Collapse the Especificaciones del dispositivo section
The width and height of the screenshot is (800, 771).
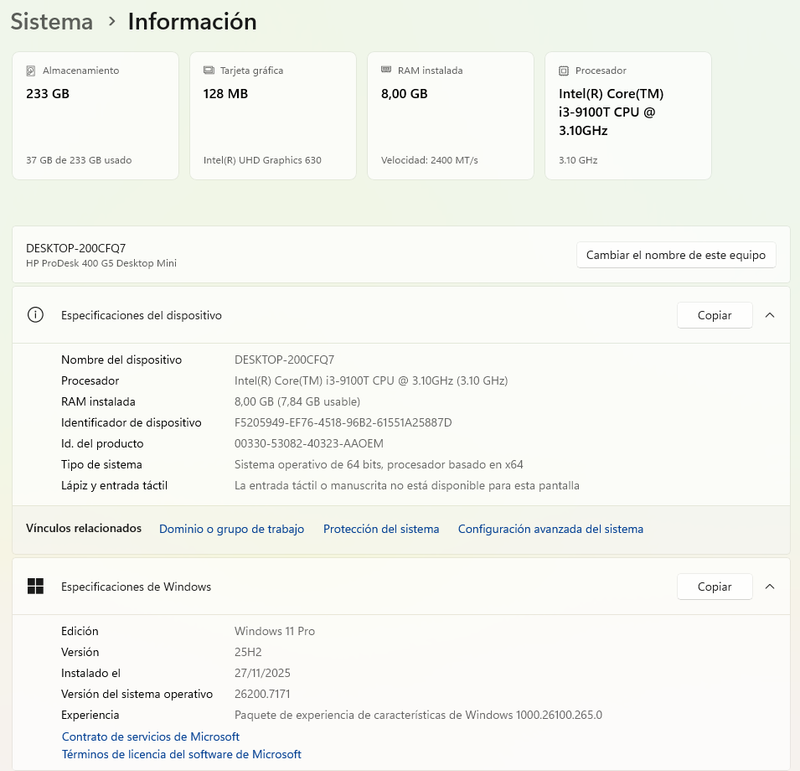(x=770, y=315)
